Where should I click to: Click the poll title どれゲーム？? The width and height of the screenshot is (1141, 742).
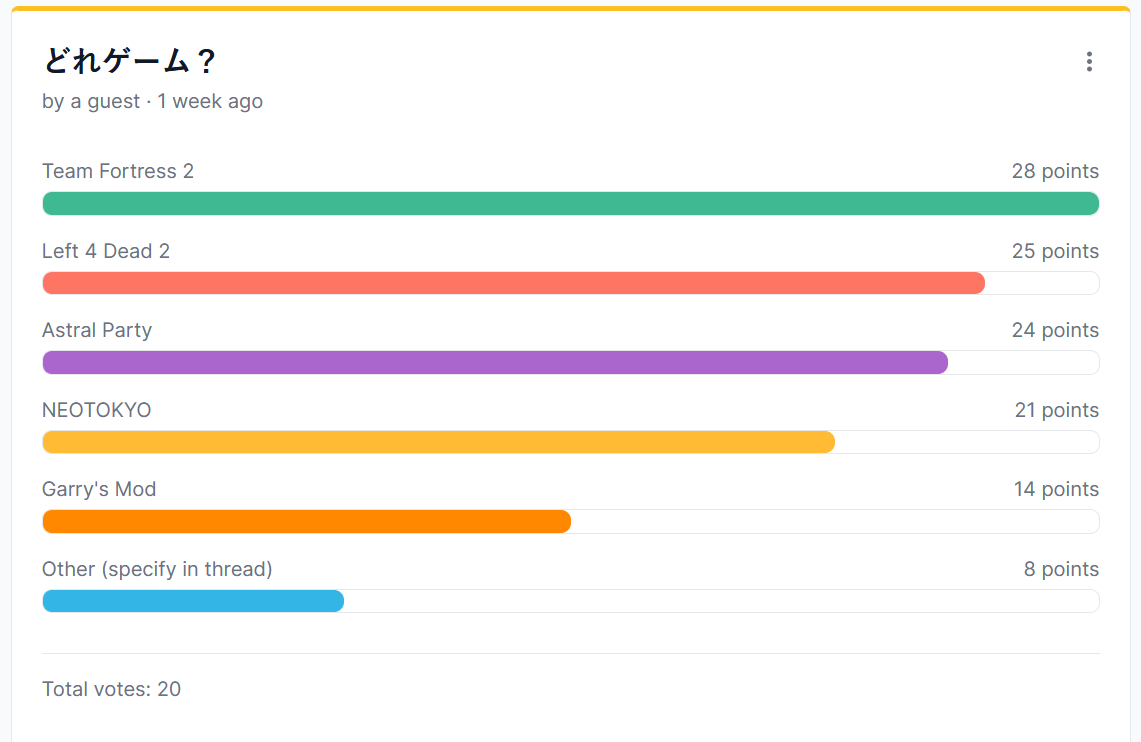click(x=129, y=62)
